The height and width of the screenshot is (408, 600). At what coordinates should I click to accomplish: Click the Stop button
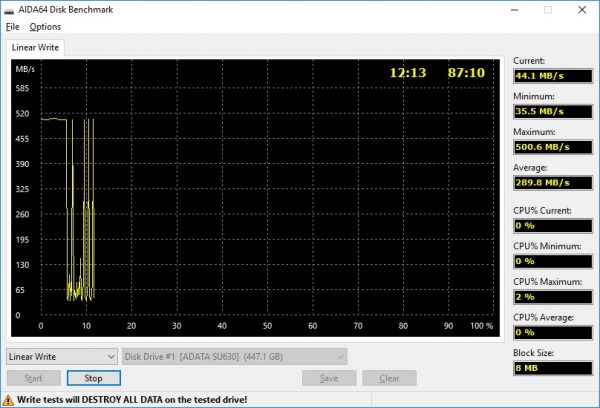(x=94, y=378)
